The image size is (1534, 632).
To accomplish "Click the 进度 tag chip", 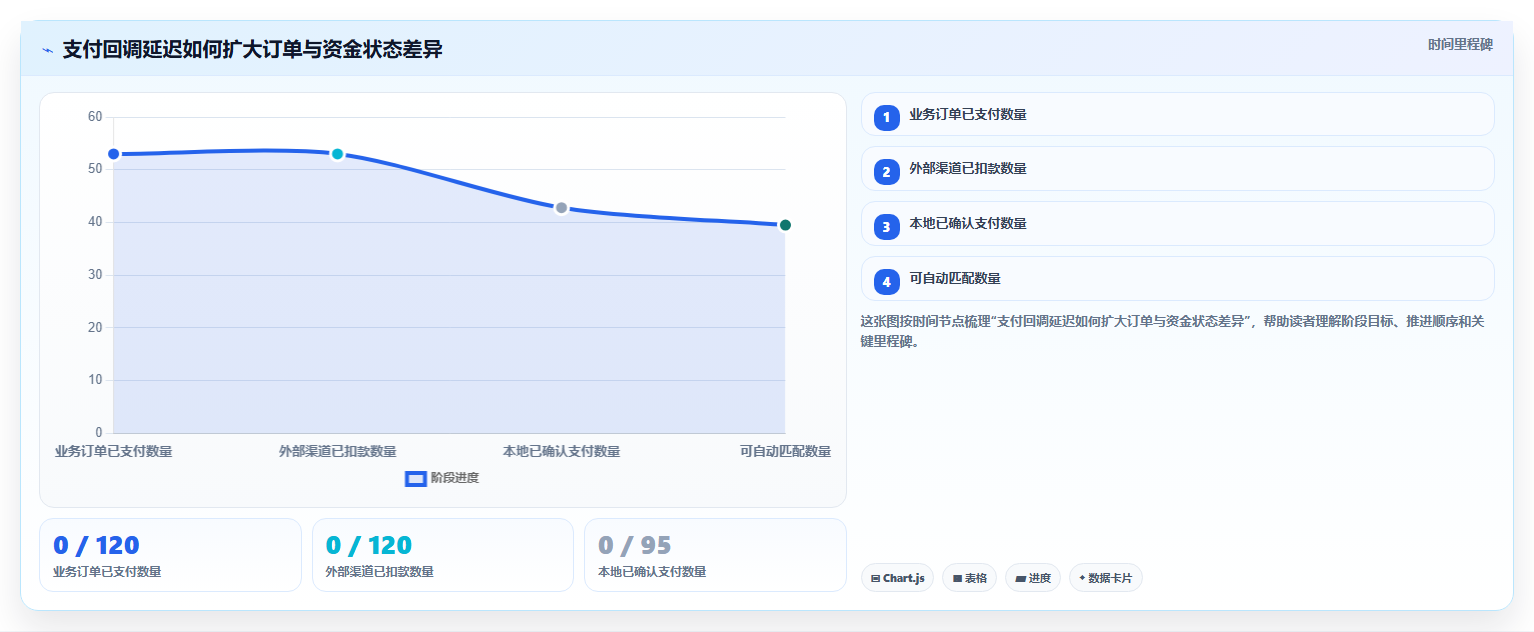I will [x=1033, y=578].
